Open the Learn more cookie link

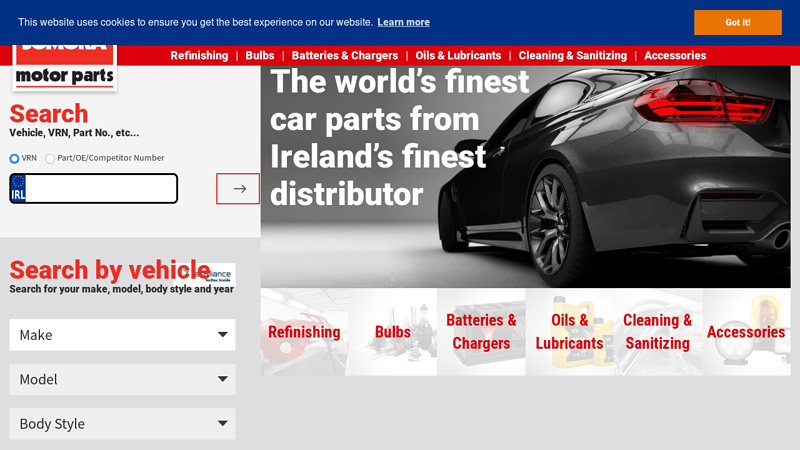point(403,22)
